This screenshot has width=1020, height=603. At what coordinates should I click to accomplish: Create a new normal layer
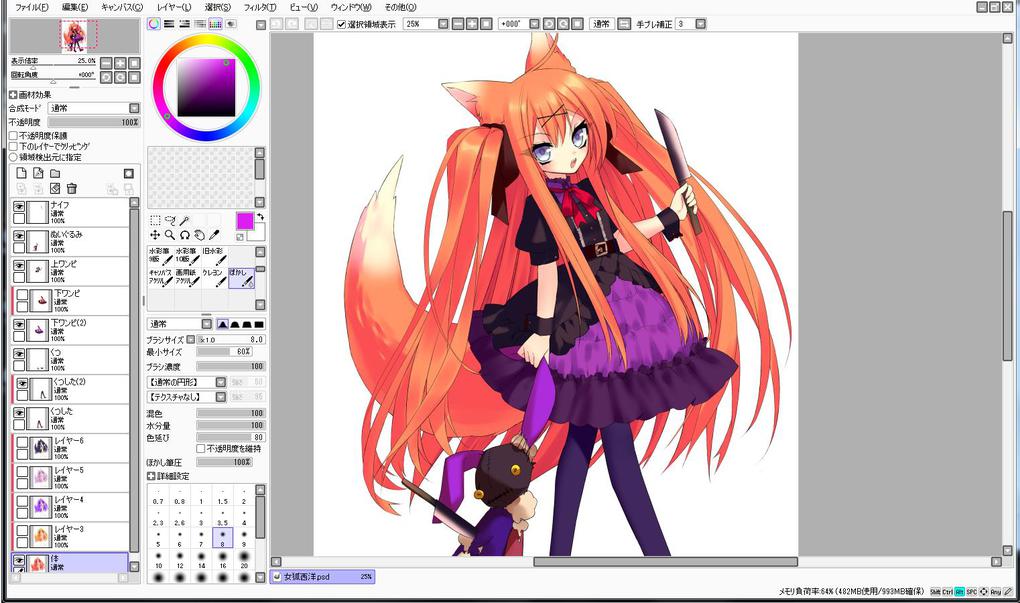pyautogui.click(x=21, y=173)
